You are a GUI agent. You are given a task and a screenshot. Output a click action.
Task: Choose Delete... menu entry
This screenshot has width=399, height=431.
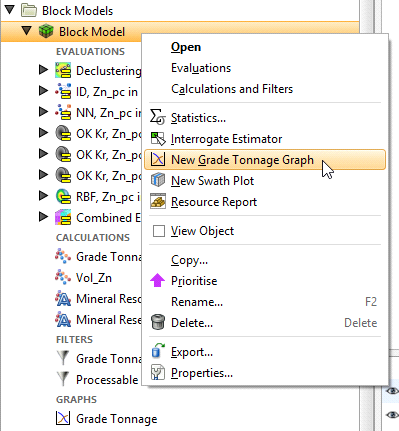(x=265, y=323)
